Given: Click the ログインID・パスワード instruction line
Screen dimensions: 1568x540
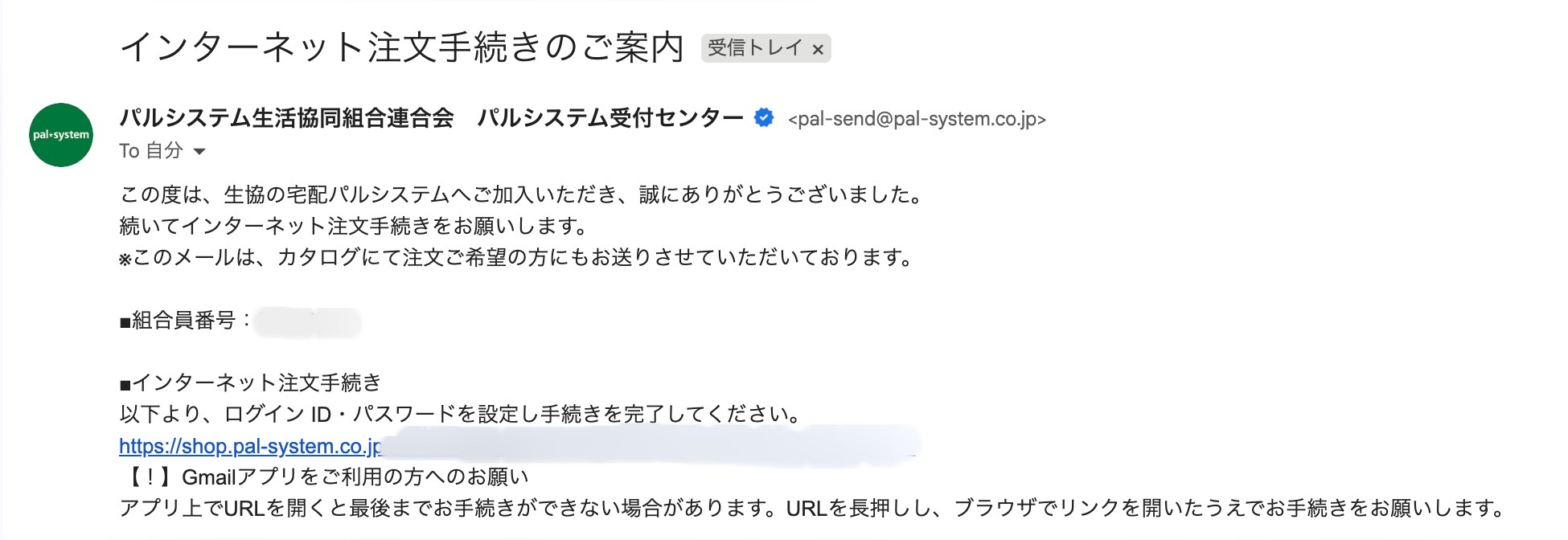Looking at the screenshot, I should click(462, 414).
